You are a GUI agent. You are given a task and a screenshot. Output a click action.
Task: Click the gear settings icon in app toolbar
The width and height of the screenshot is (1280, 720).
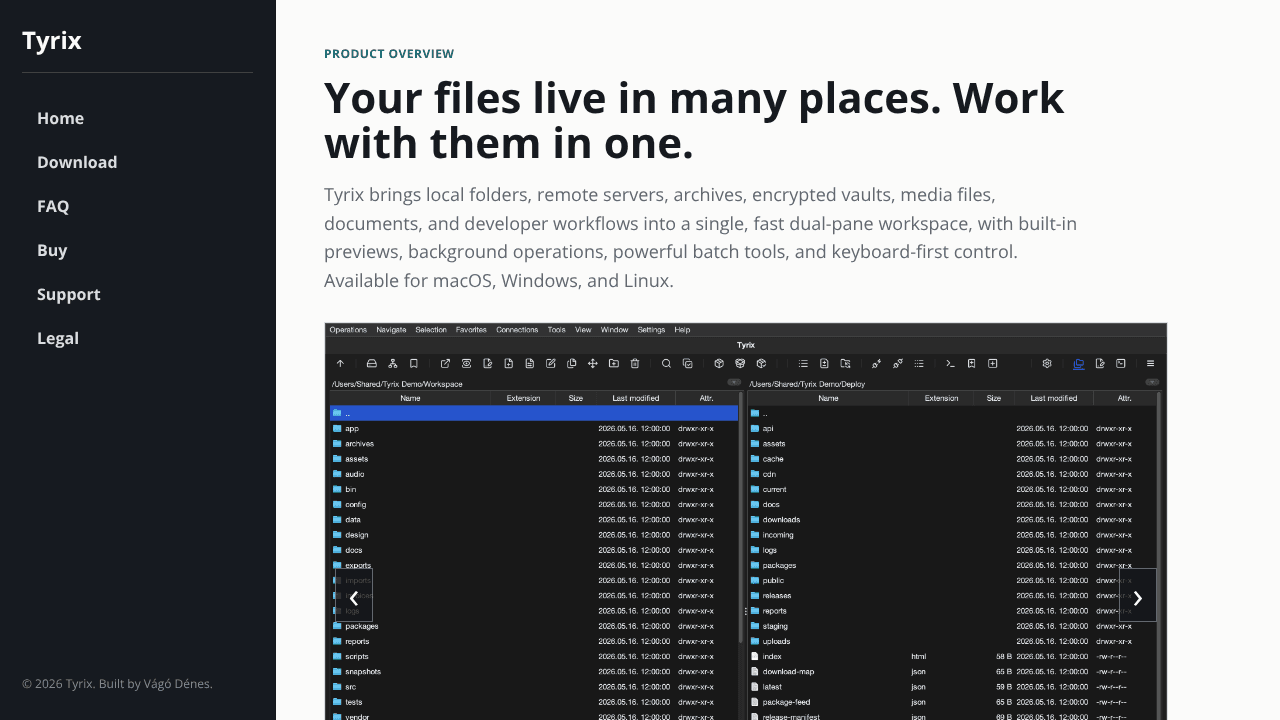[1047, 364]
